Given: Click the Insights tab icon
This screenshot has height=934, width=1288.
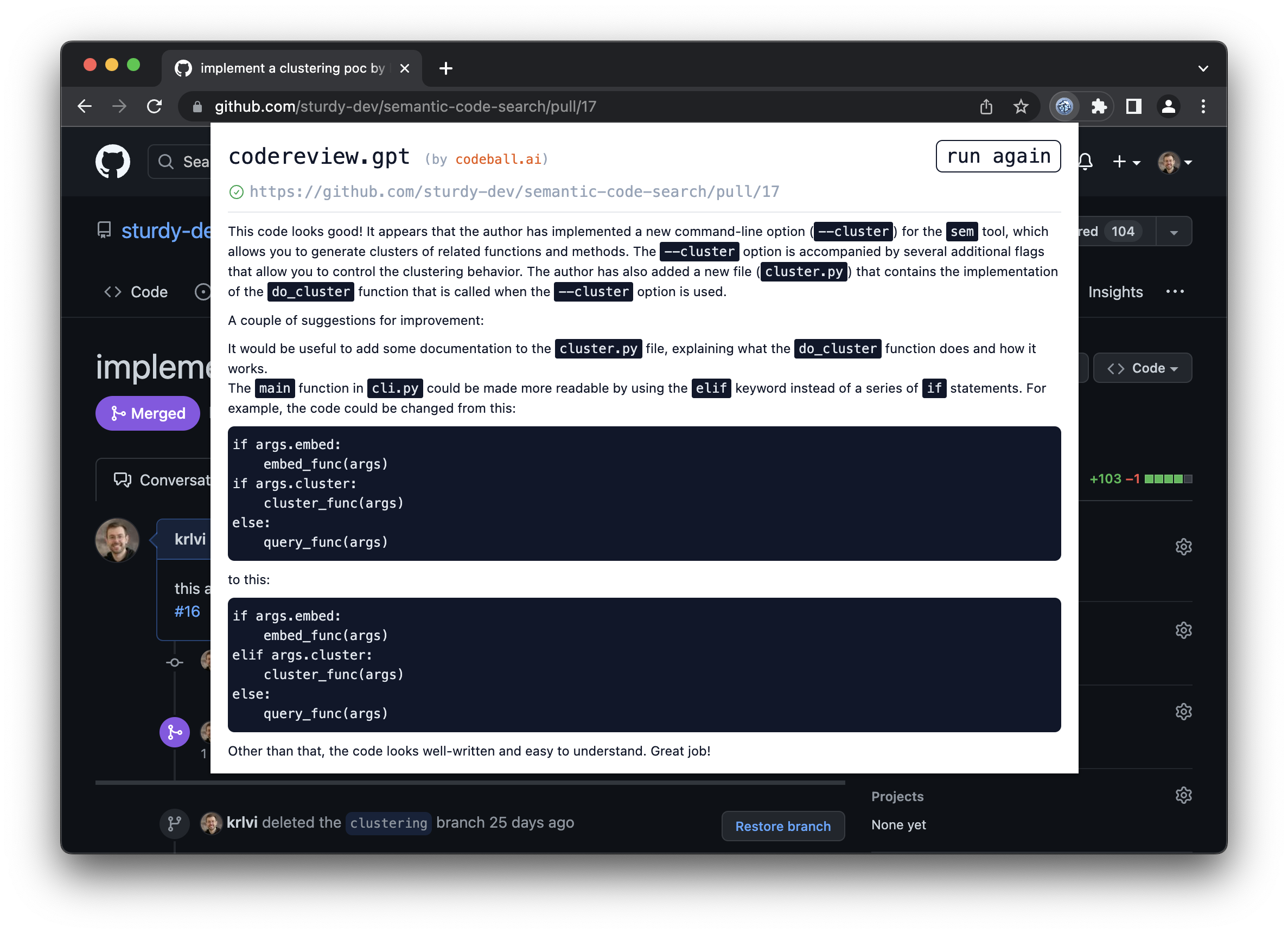Looking at the screenshot, I should (1113, 291).
